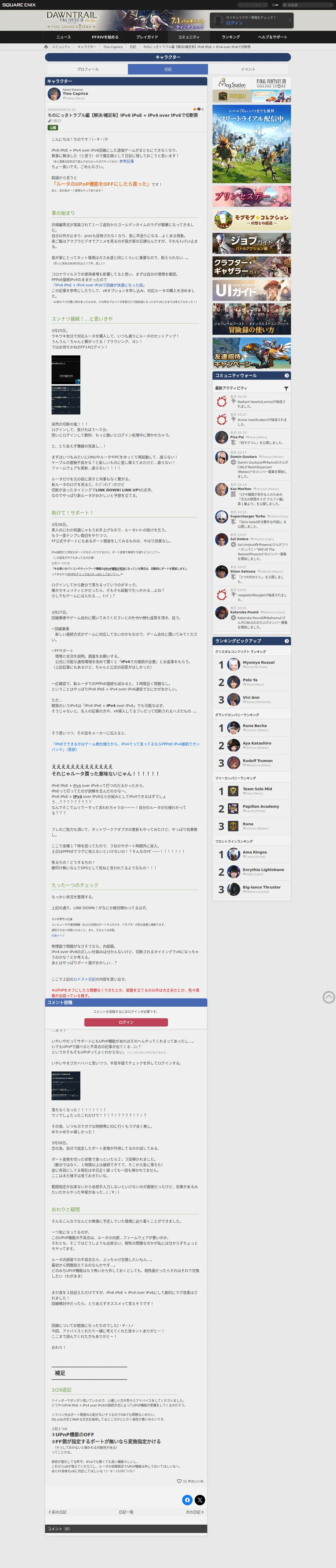Click the ランキングピックアップ arrow icon
This screenshot has height=1568, width=336.
click(x=287, y=641)
